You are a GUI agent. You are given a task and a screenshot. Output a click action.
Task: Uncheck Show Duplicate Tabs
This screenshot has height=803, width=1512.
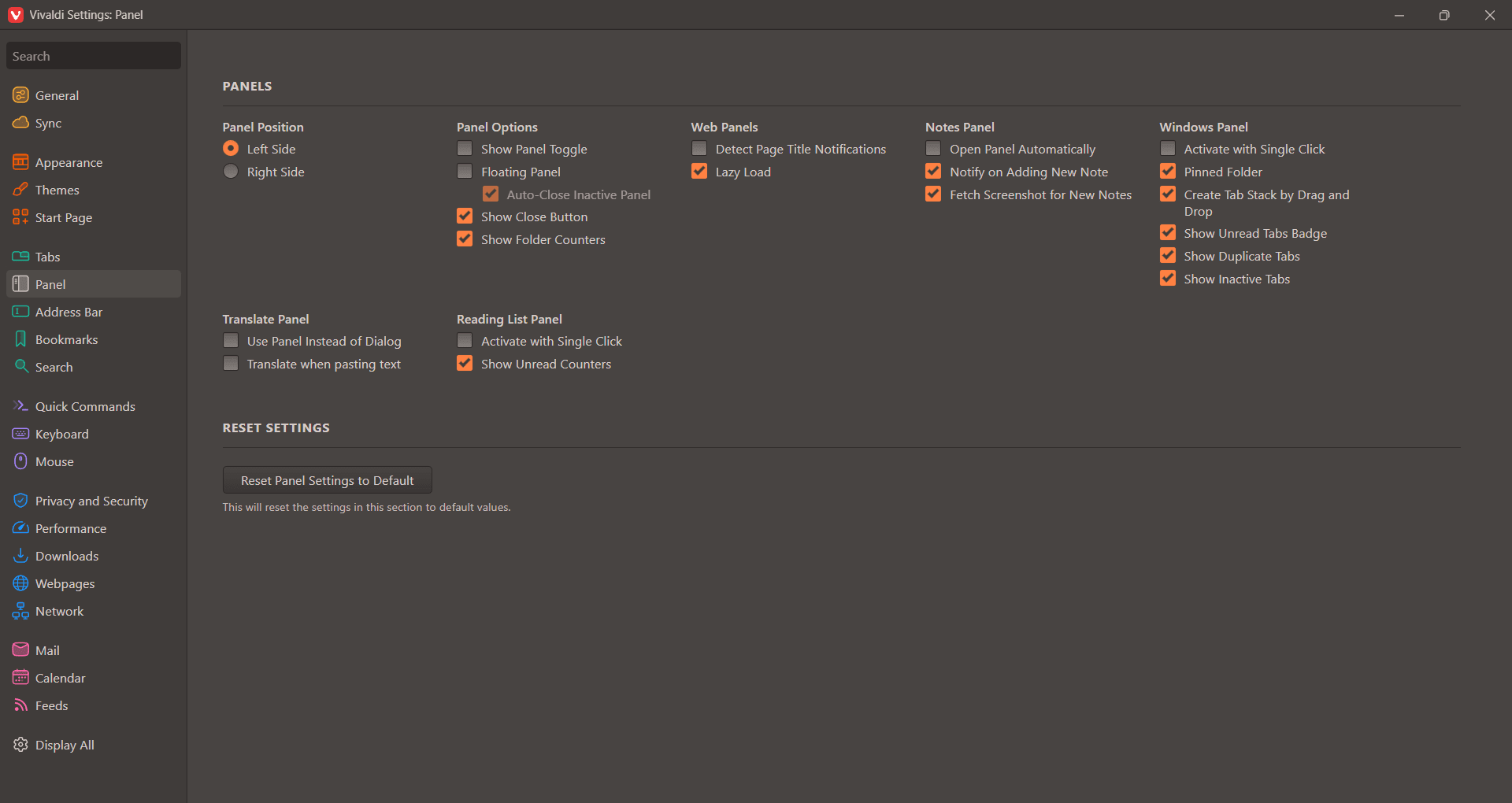tap(1168, 256)
